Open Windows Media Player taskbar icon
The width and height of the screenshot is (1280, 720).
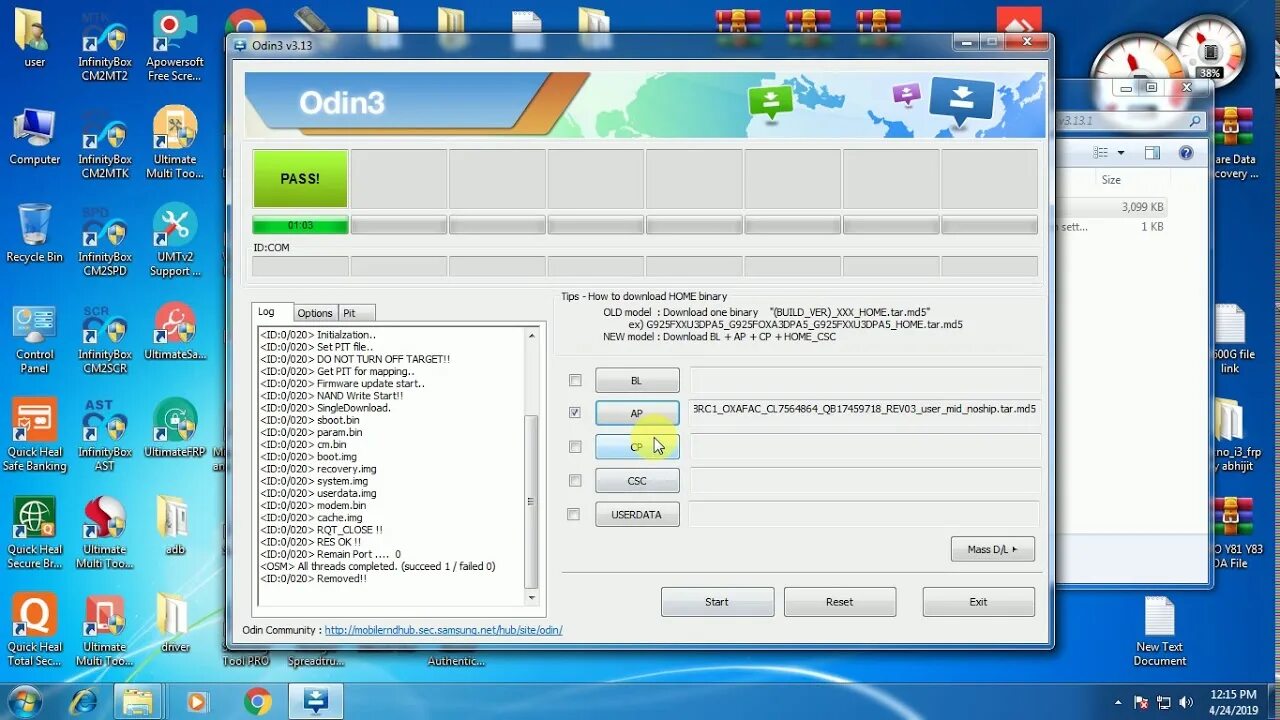197,702
